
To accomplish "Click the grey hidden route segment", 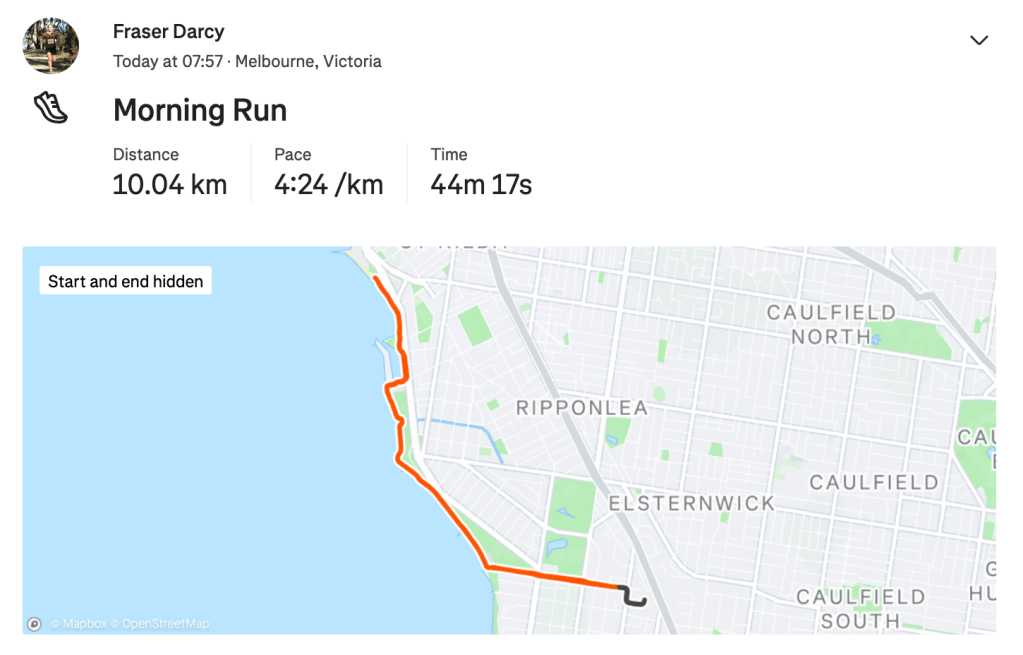I will coord(632,599).
